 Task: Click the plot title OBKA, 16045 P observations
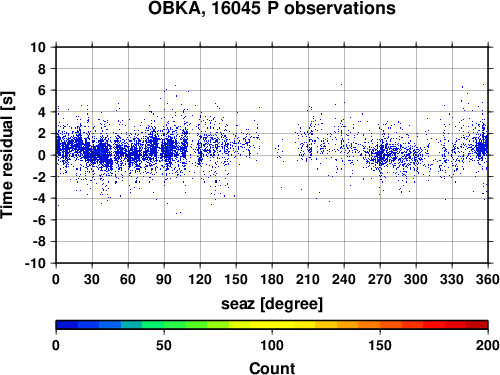coord(272,8)
